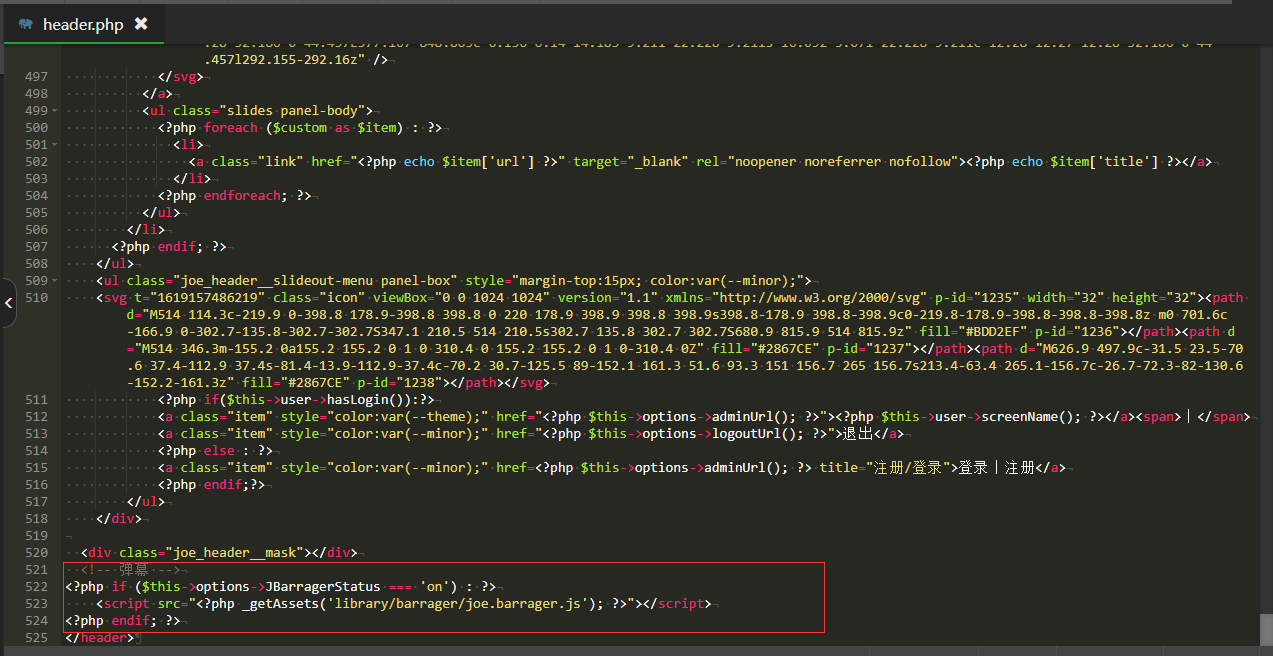Click the foreach keyword on line 500
This screenshot has height=656, width=1273.
[230, 127]
